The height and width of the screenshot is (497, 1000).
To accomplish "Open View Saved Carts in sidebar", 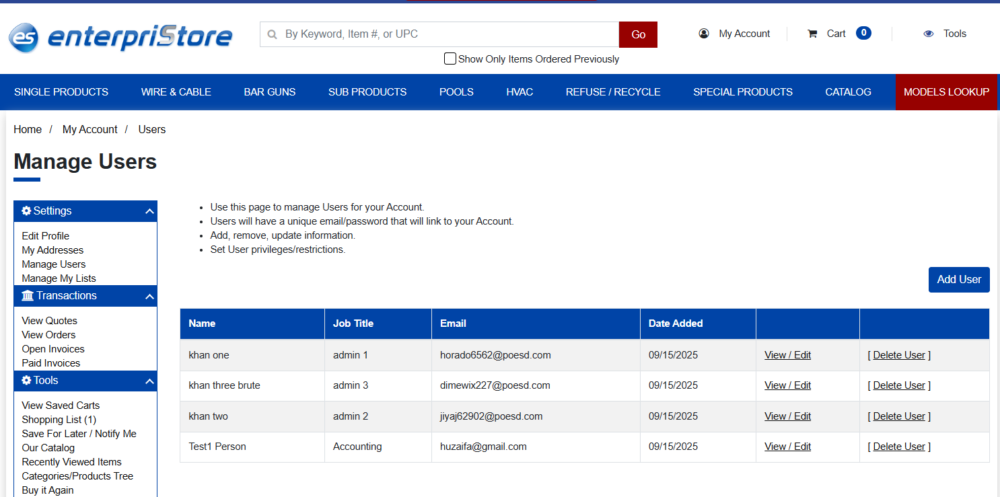I will tap(61, 406).
